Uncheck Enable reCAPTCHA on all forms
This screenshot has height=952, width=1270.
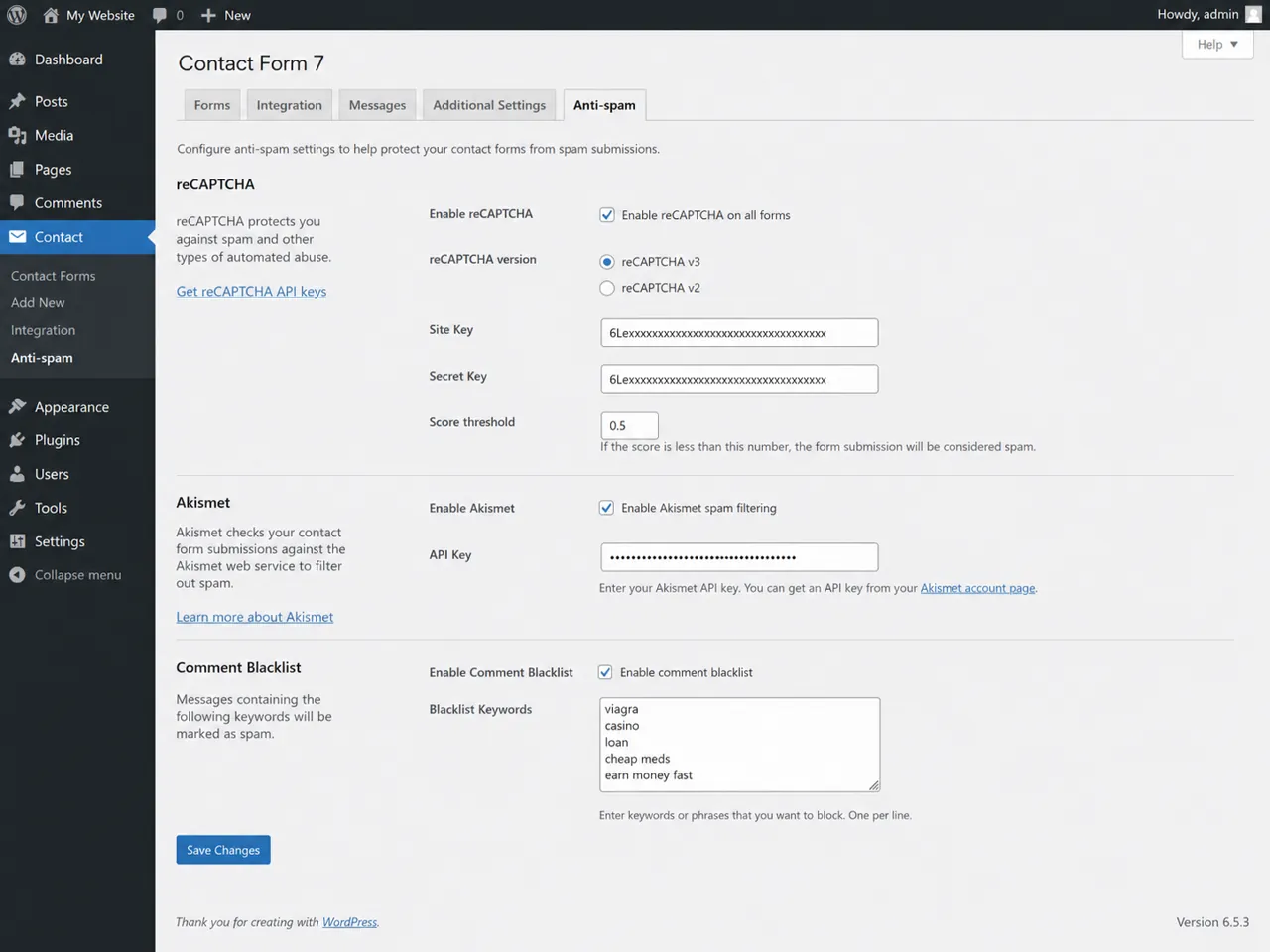607,215
